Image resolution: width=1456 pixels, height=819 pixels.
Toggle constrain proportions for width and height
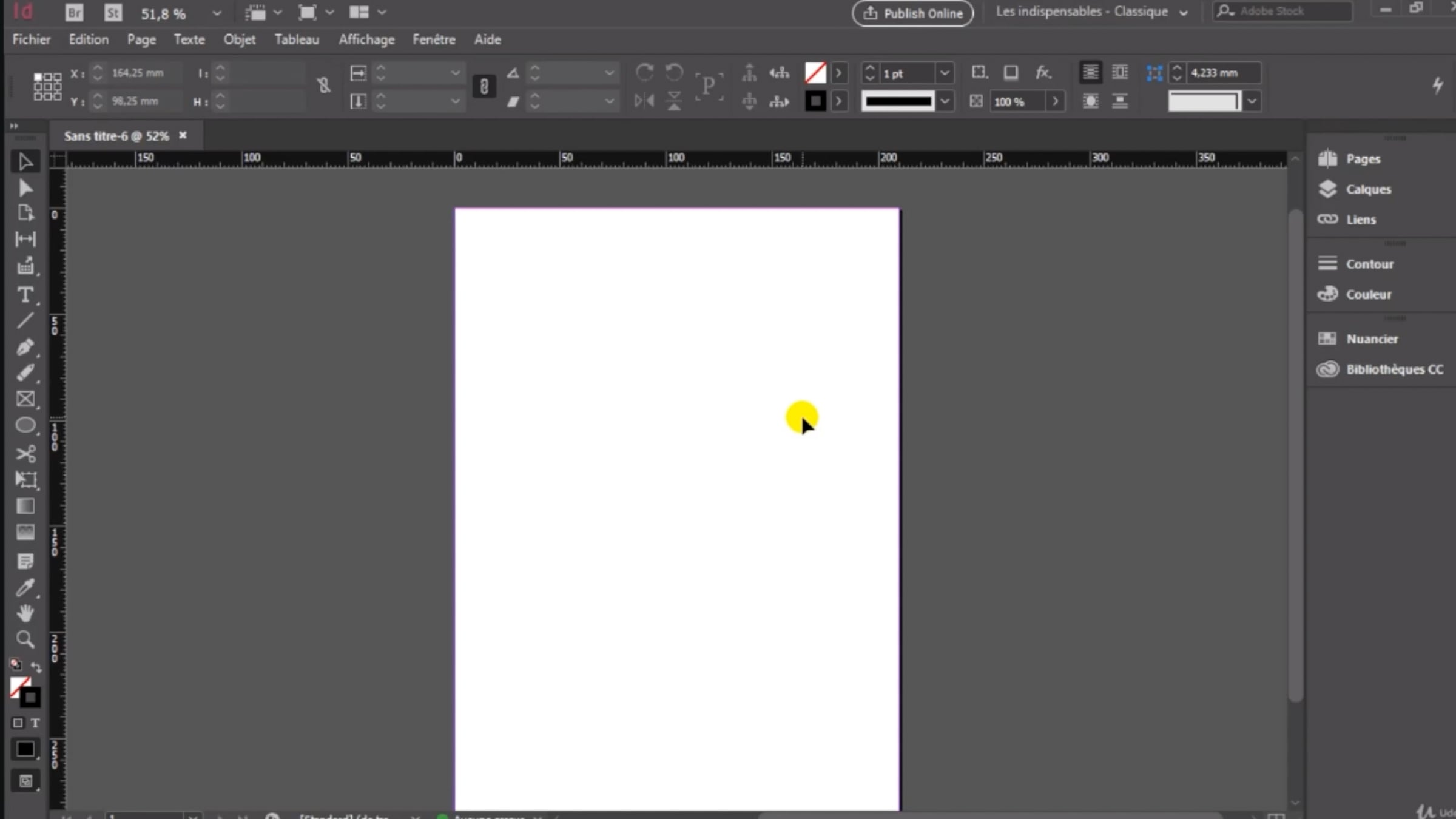pos(323,86)
